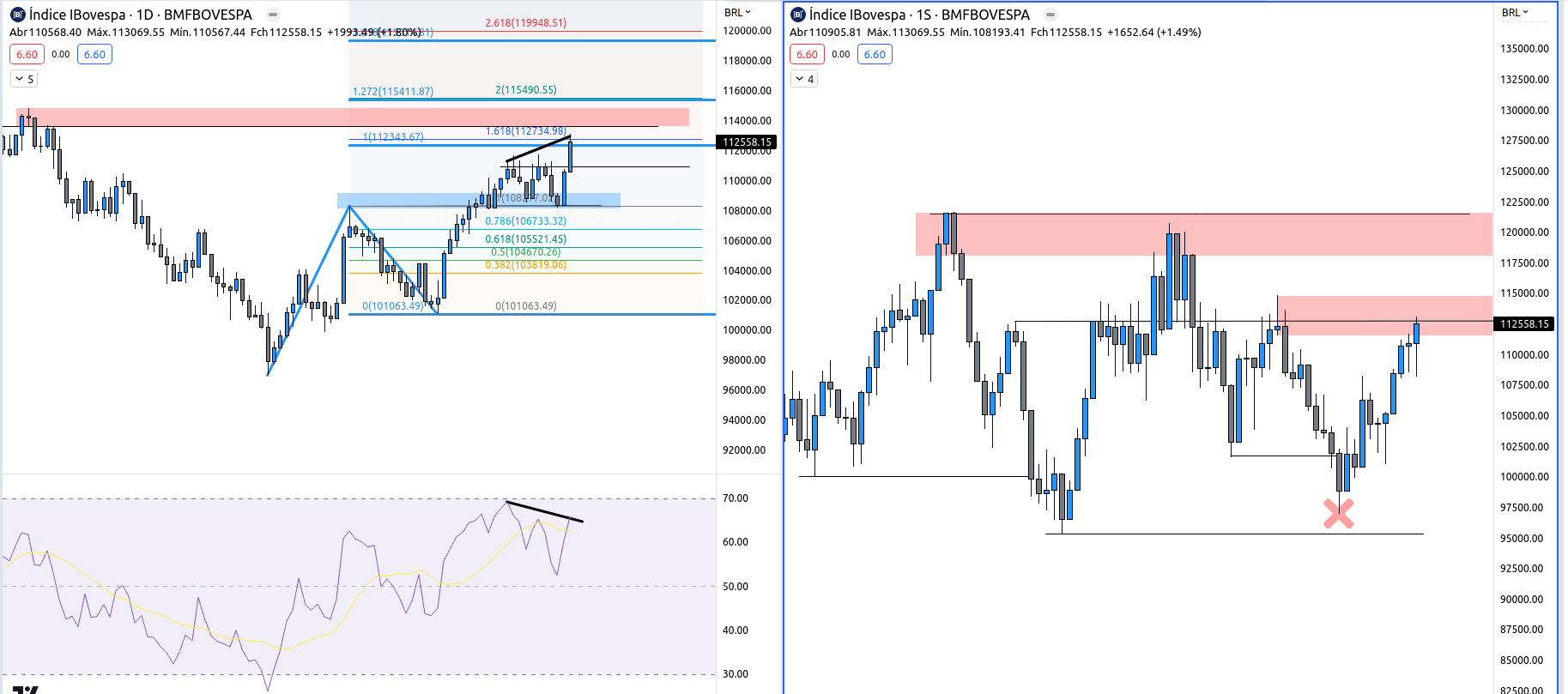Select the Fibonacci 0.382(103819.06) level label
Screen dimensions: 1568x694
coord(525,265)
